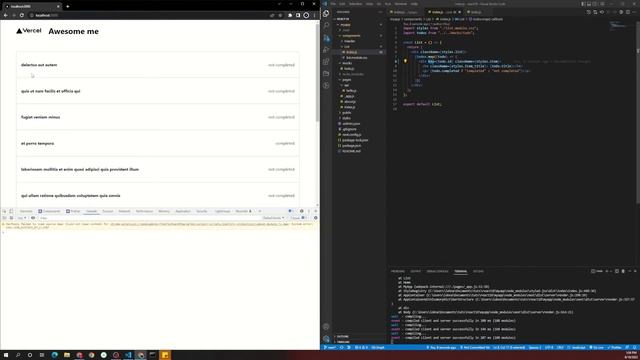Open File Explorer from the taskbar
The height and width of the screenshot is (360, 640).
[x=67, y=355]
